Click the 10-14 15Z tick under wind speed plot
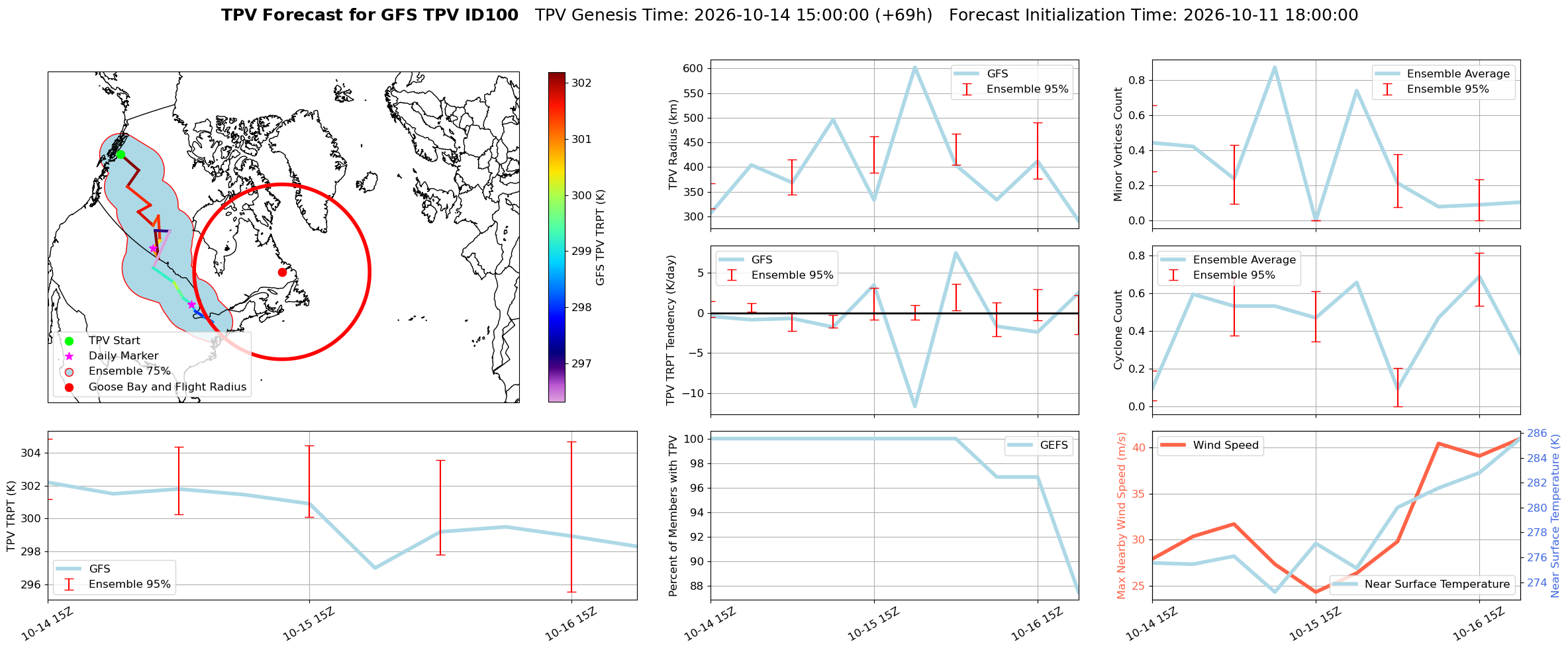Viewport: 1568px width, 650px height. [1151, 624]
